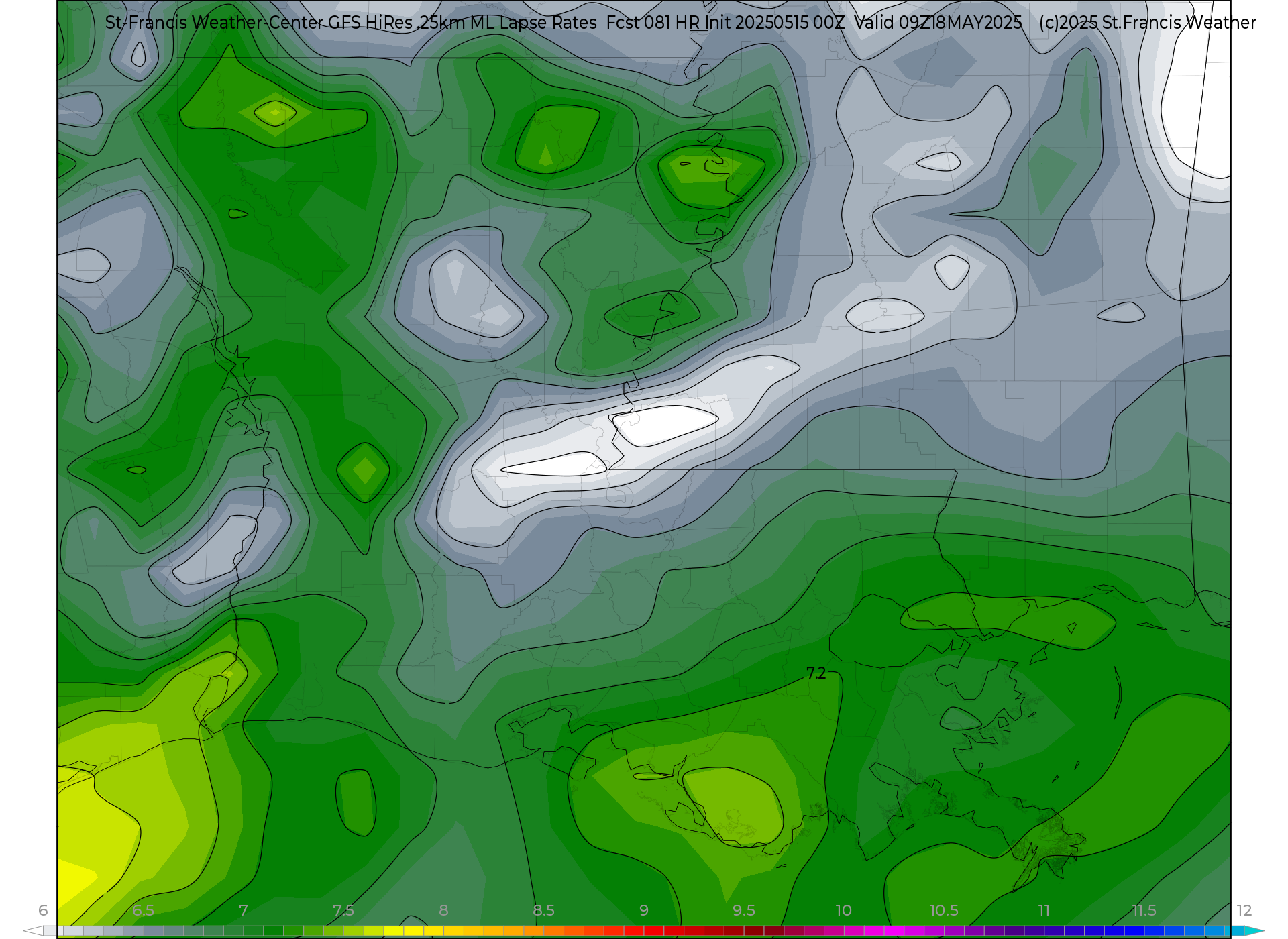Click the 'St-Francis Weather-Center' title text
1288x939 pixels.
(x=214, y=23)
